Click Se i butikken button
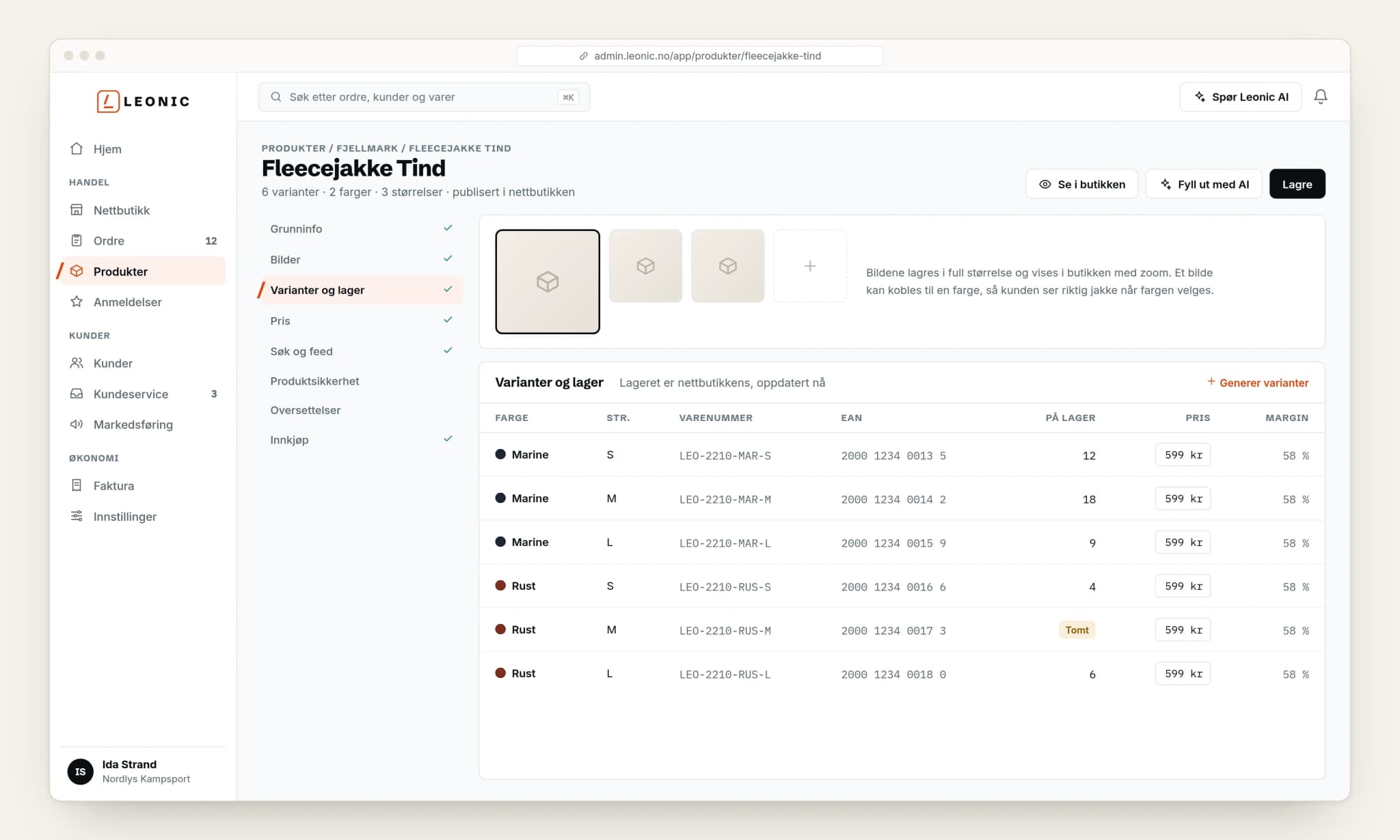 (x=1081, y=184)
